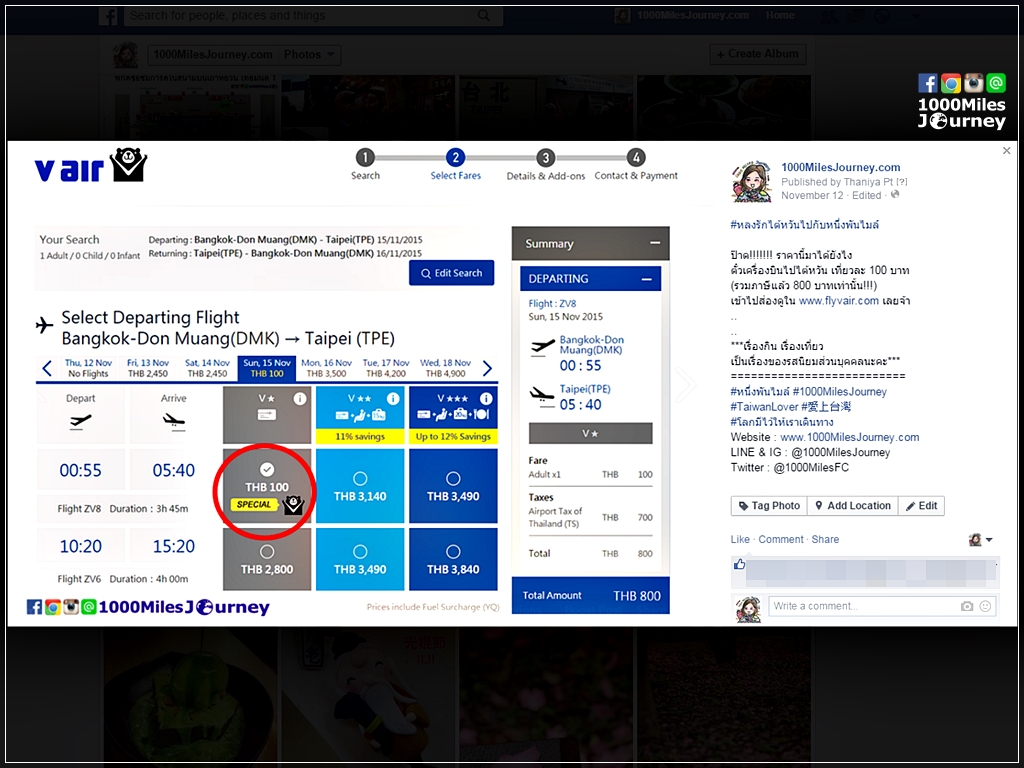Click Home in the Facebook top bar

click(x=780, y=15)
